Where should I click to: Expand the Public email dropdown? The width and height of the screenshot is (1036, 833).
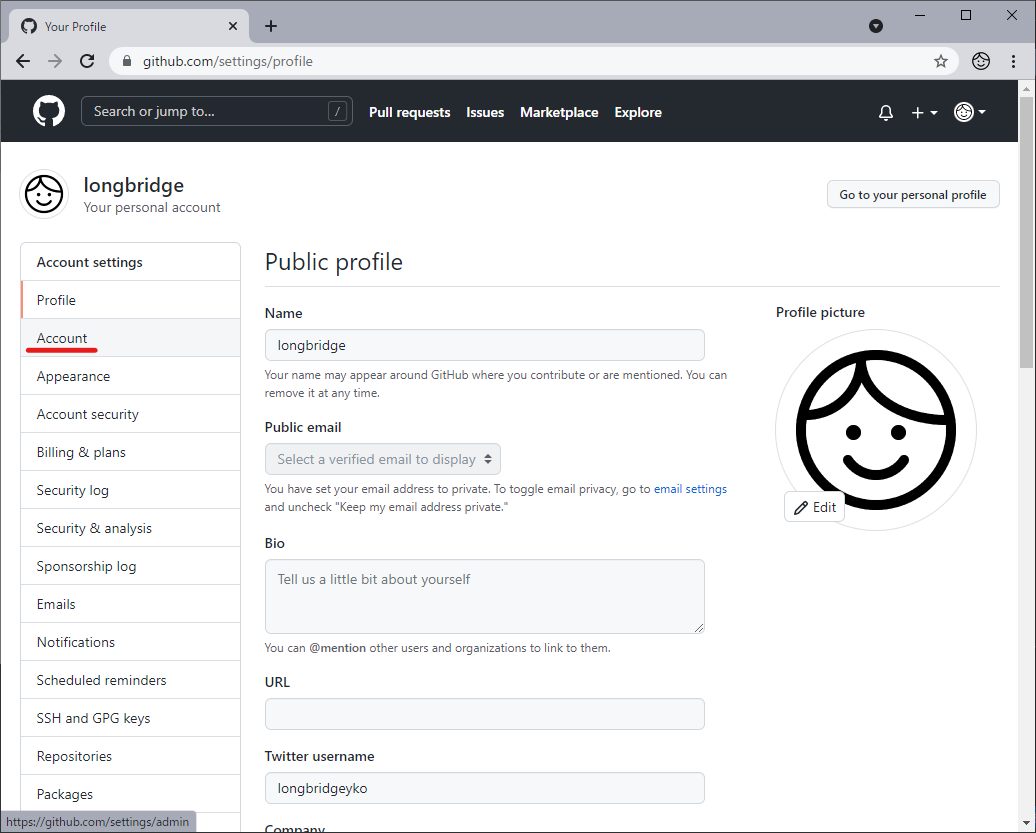point(383,459)
